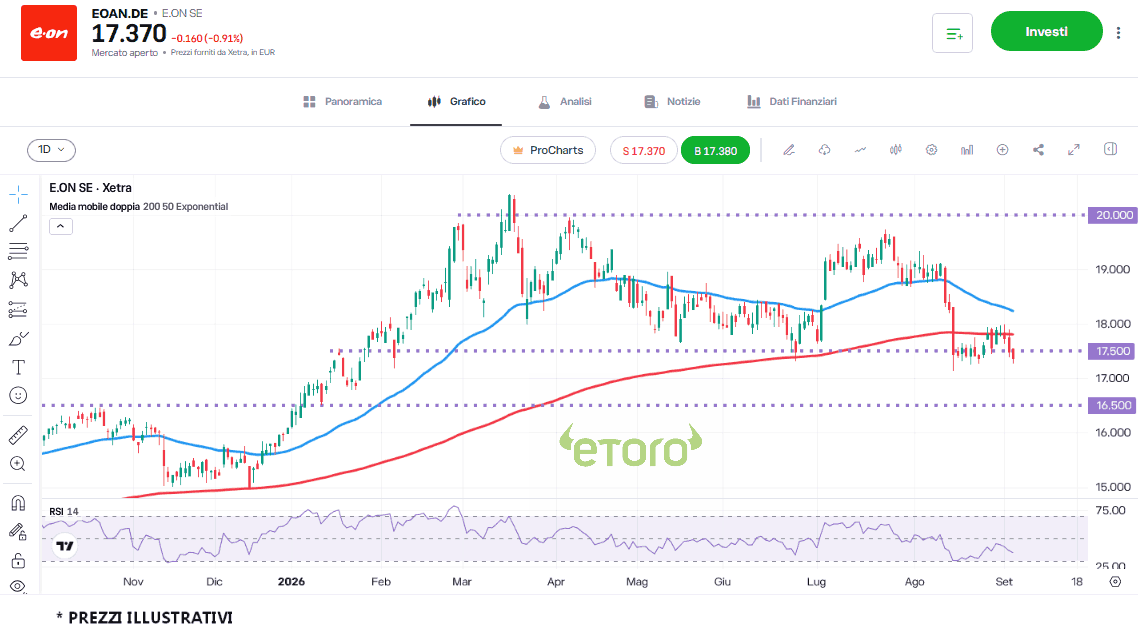Activate the zoom in tool
Screen dimensions: 1138x628
(x=18, y=464)
